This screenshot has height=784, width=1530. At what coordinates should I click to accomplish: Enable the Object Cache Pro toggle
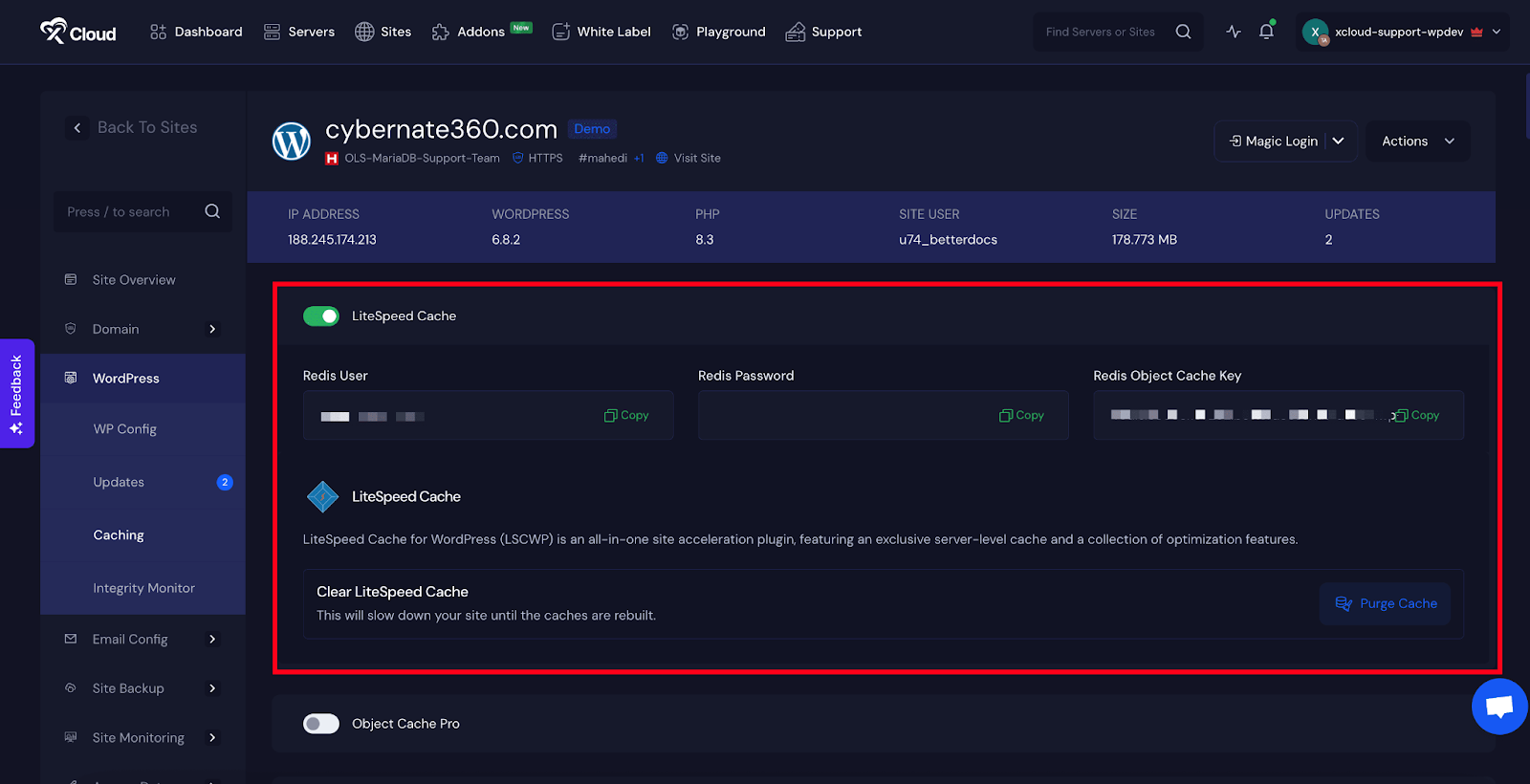click(x=321, y=724)
